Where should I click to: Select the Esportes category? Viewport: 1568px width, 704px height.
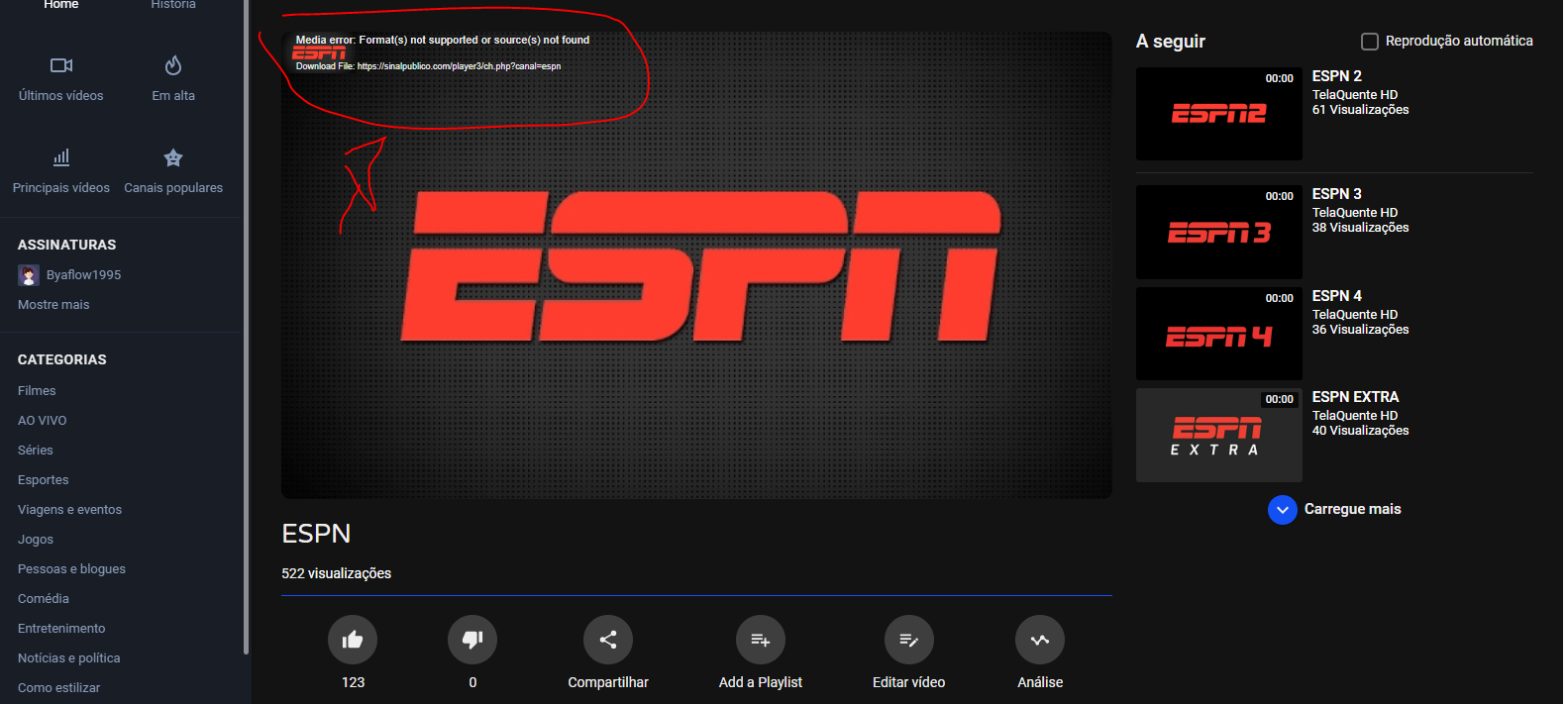(44, 480)
